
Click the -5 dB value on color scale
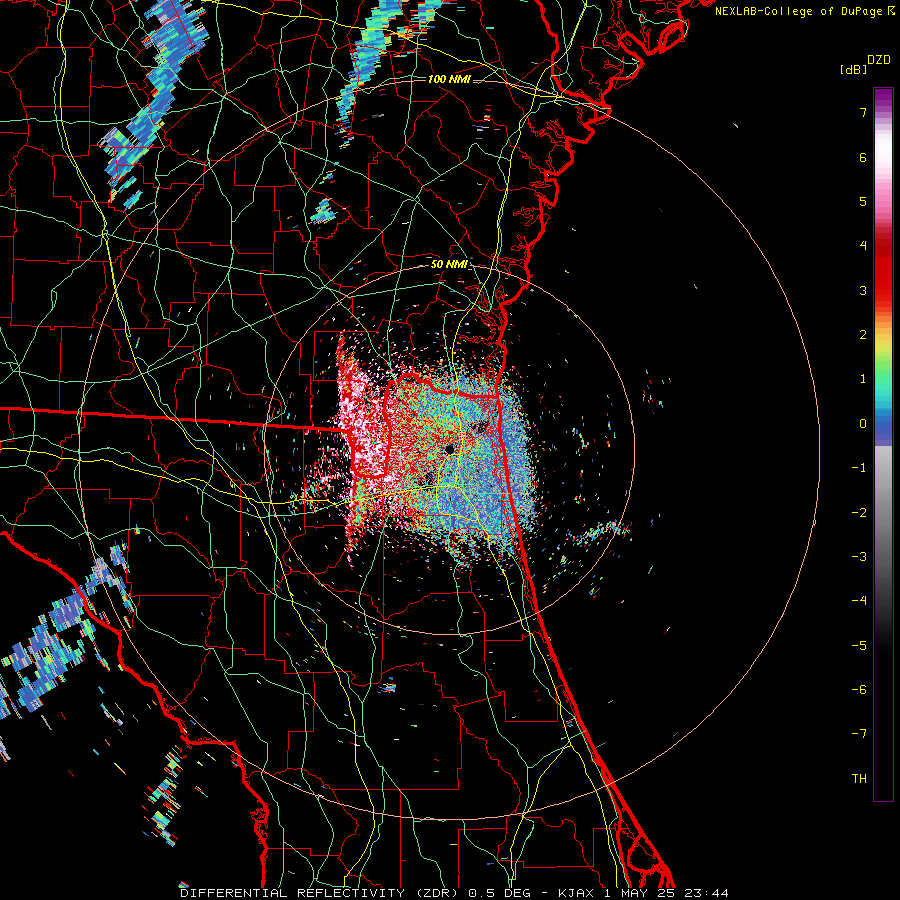859,646
